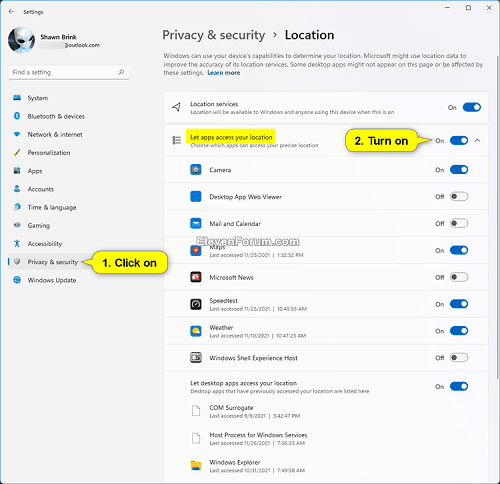This screenshot has width=500, height=484.
Task: Click the Bluetooth icon in sidebar
Action: [17, 116]
